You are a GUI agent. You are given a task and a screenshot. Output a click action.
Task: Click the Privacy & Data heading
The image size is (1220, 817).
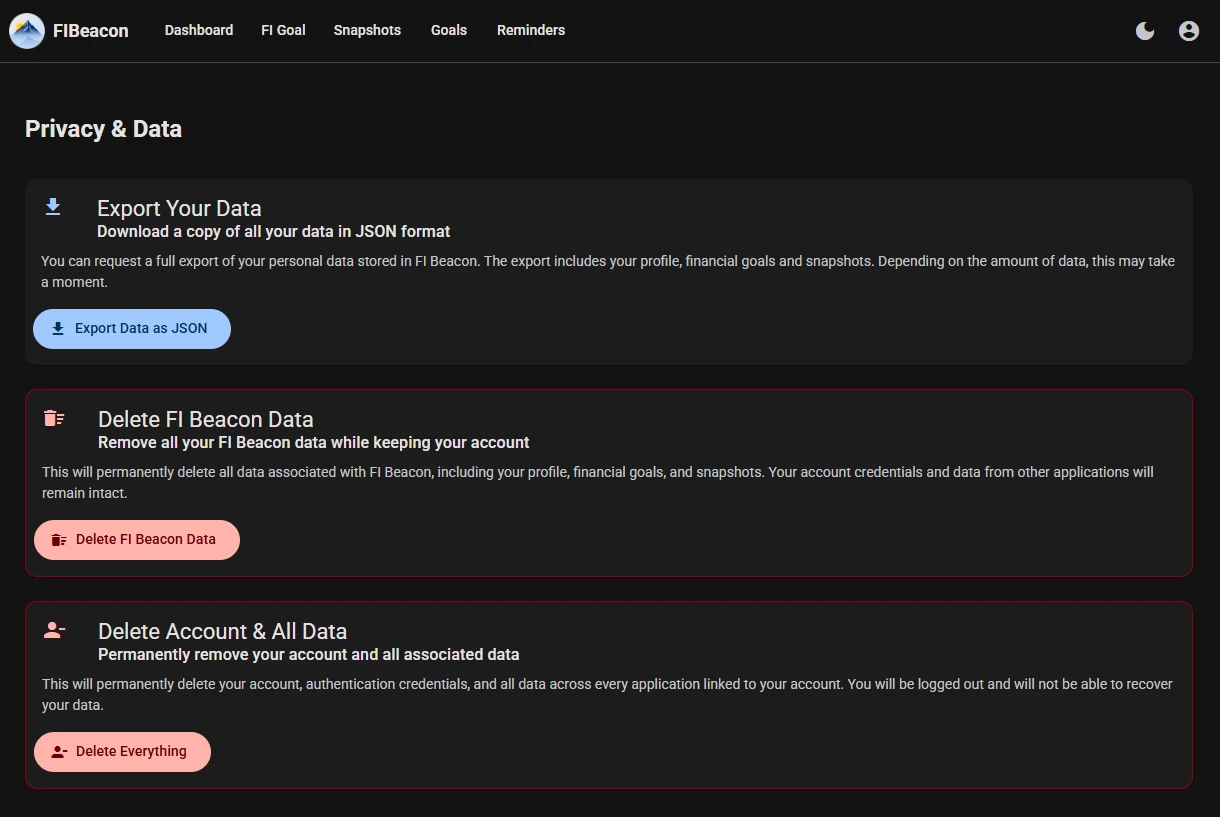click(103, 128)
